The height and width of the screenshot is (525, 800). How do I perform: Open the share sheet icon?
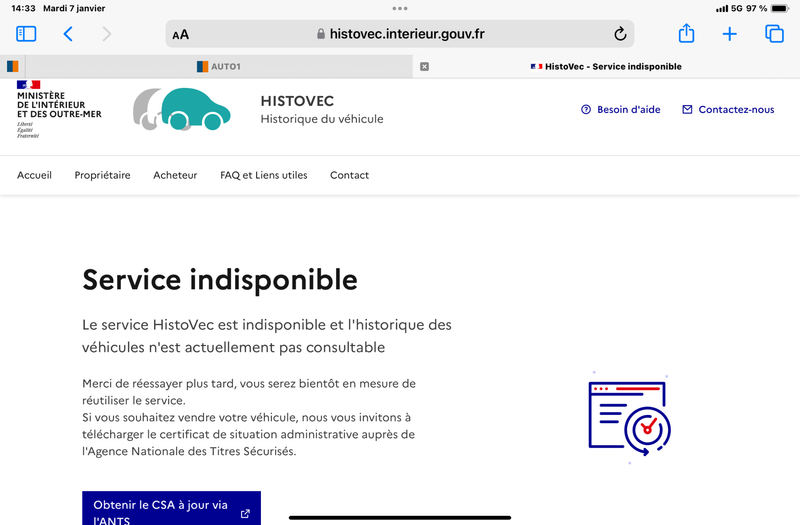686,34
